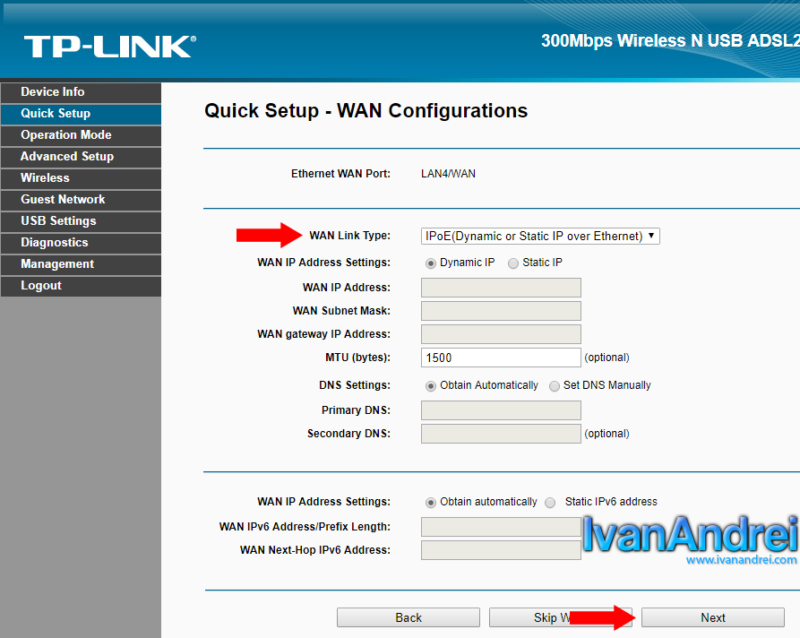Click the TP-LINK logo
Screen dimensions: 800x638
tap(110, 45)
